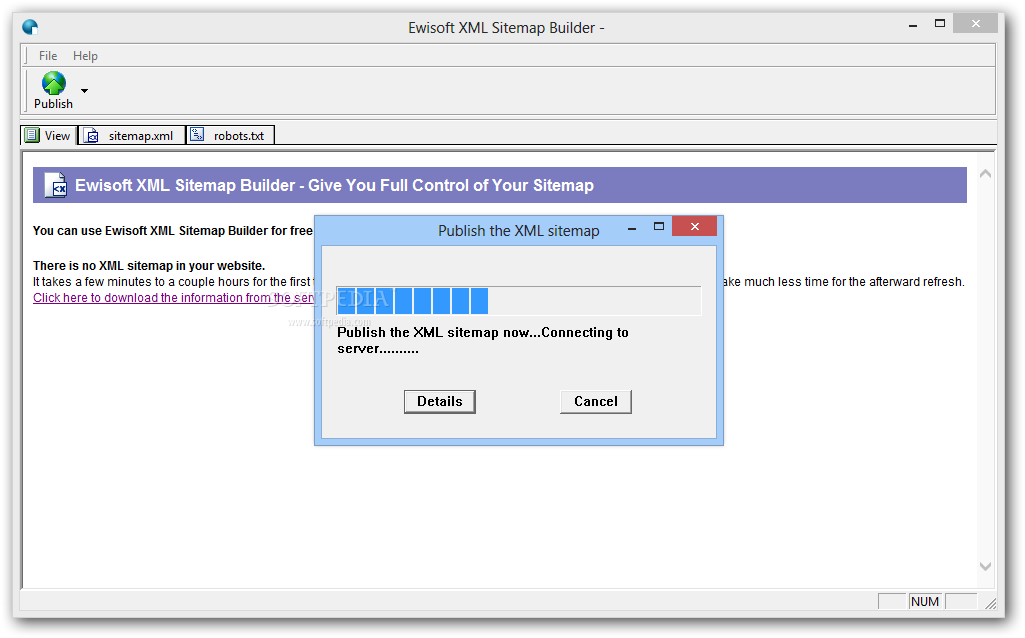Follow the download information from server link
Image resolution: width=1025 pixels, height=638 pixels.
(x=175, y=298)
